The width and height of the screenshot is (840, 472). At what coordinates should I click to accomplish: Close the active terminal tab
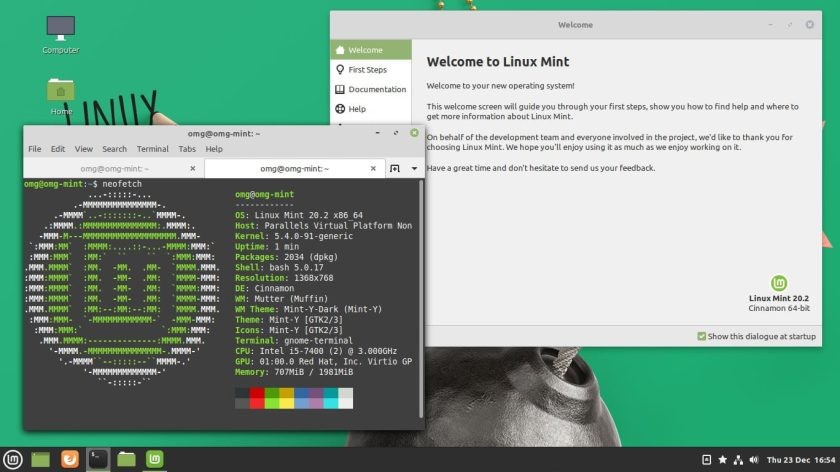pos(373,168)
